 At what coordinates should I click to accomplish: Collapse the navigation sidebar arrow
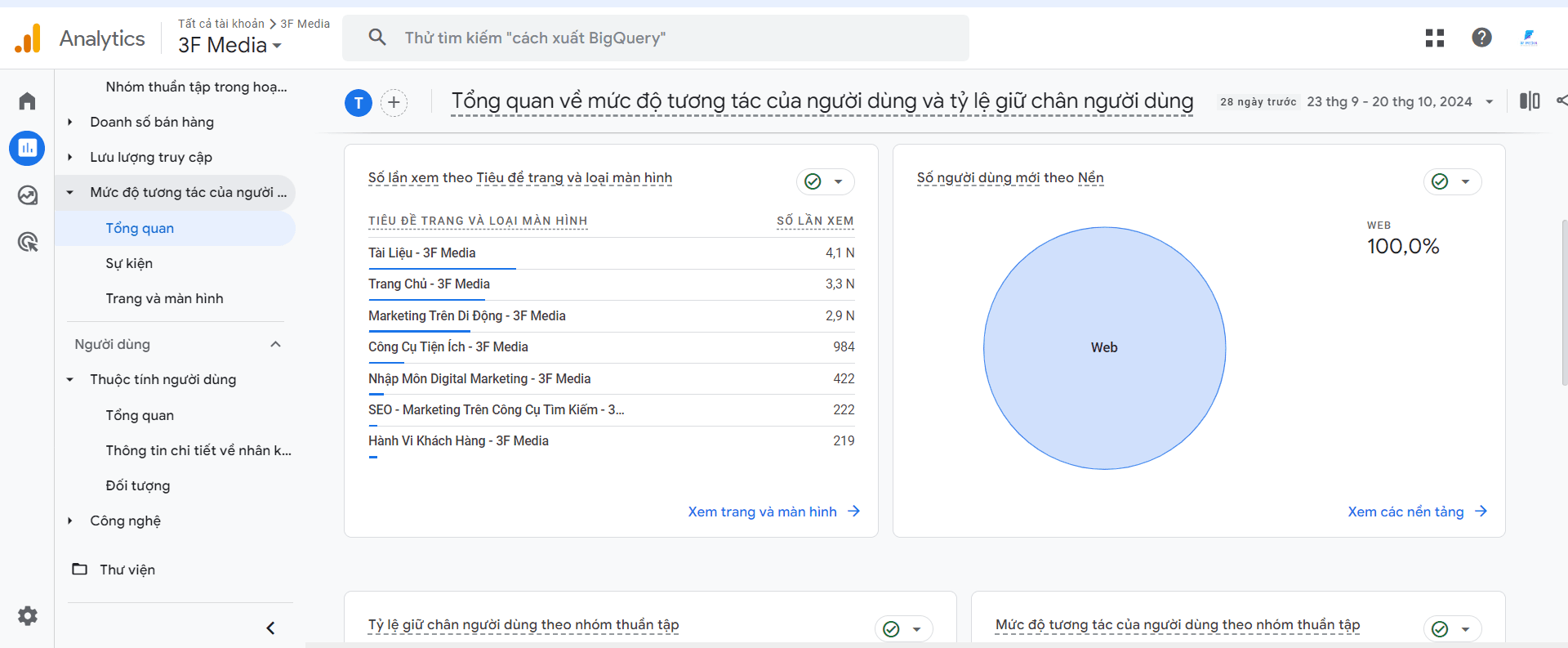pyautogui.click(x=270, y=628)
